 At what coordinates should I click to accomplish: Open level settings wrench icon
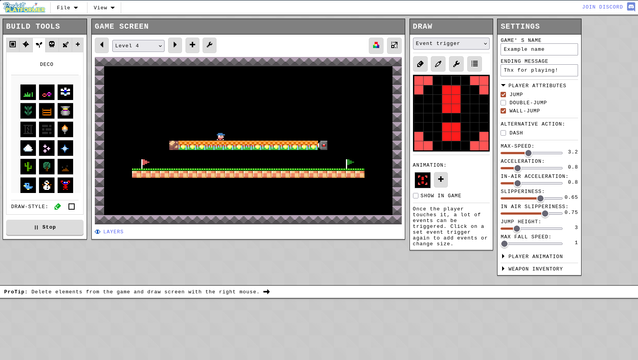coord(210,45)
